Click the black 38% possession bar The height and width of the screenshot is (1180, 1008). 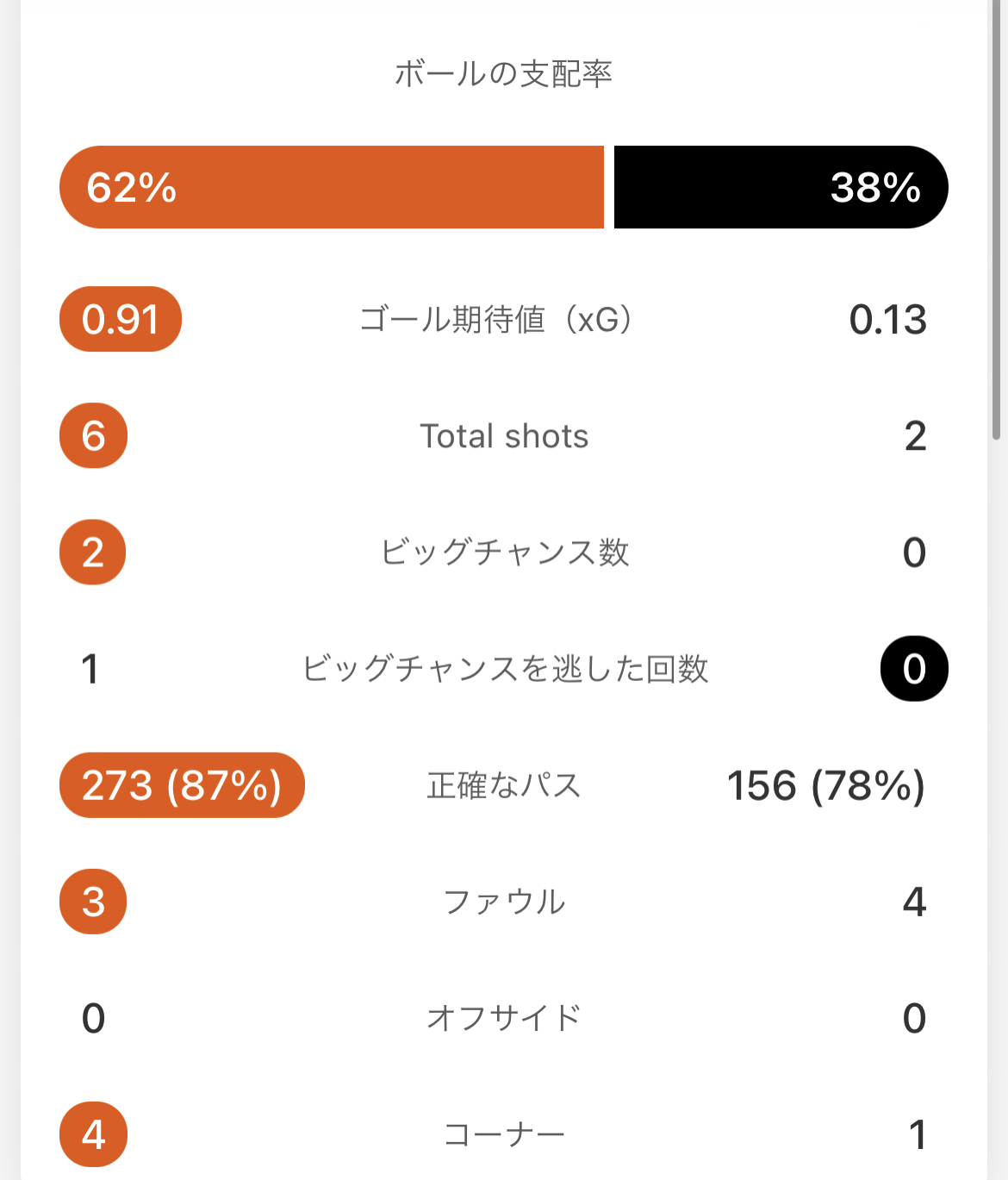pyautogui.click(x=781, y=187)
